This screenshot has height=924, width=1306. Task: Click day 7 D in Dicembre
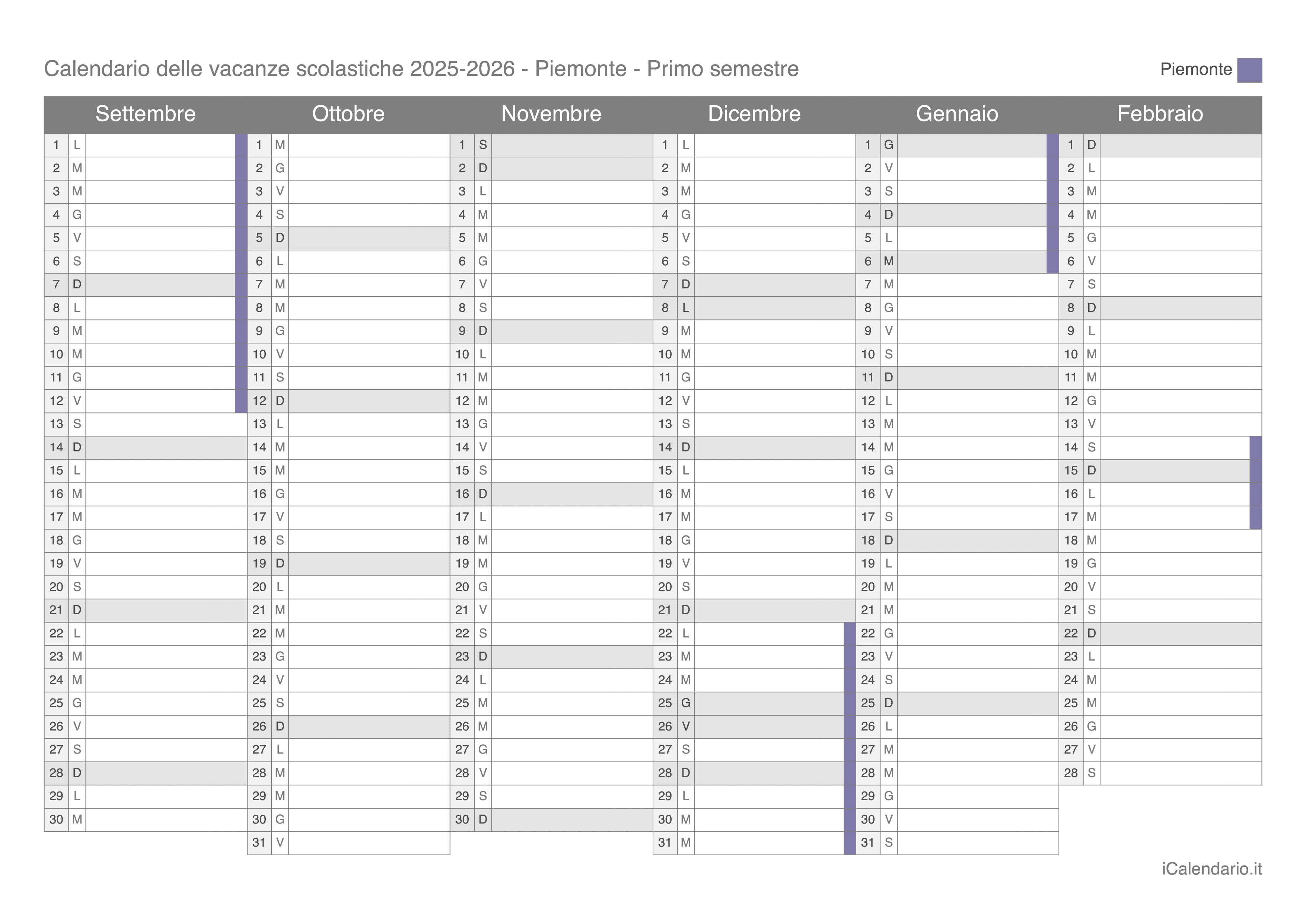pyautogui.click(x=754, y=284)
